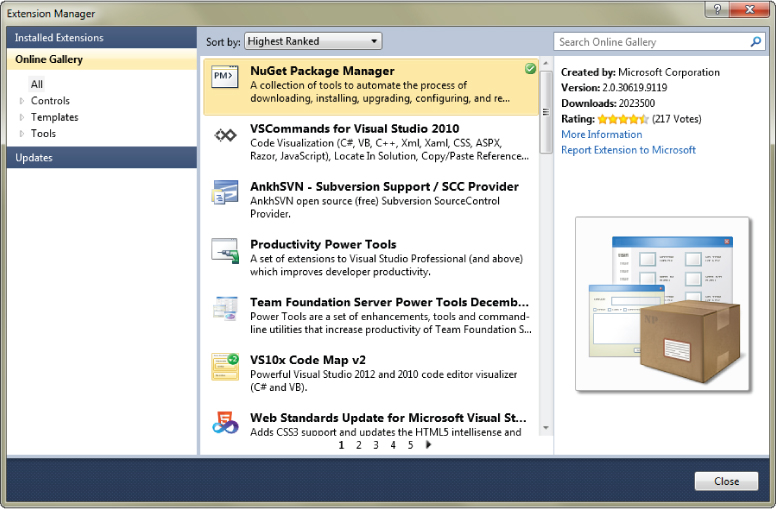The width and height of the screenshot is (776, 509).
Task: Click the search magnifier icon
Action: point(756,42)
